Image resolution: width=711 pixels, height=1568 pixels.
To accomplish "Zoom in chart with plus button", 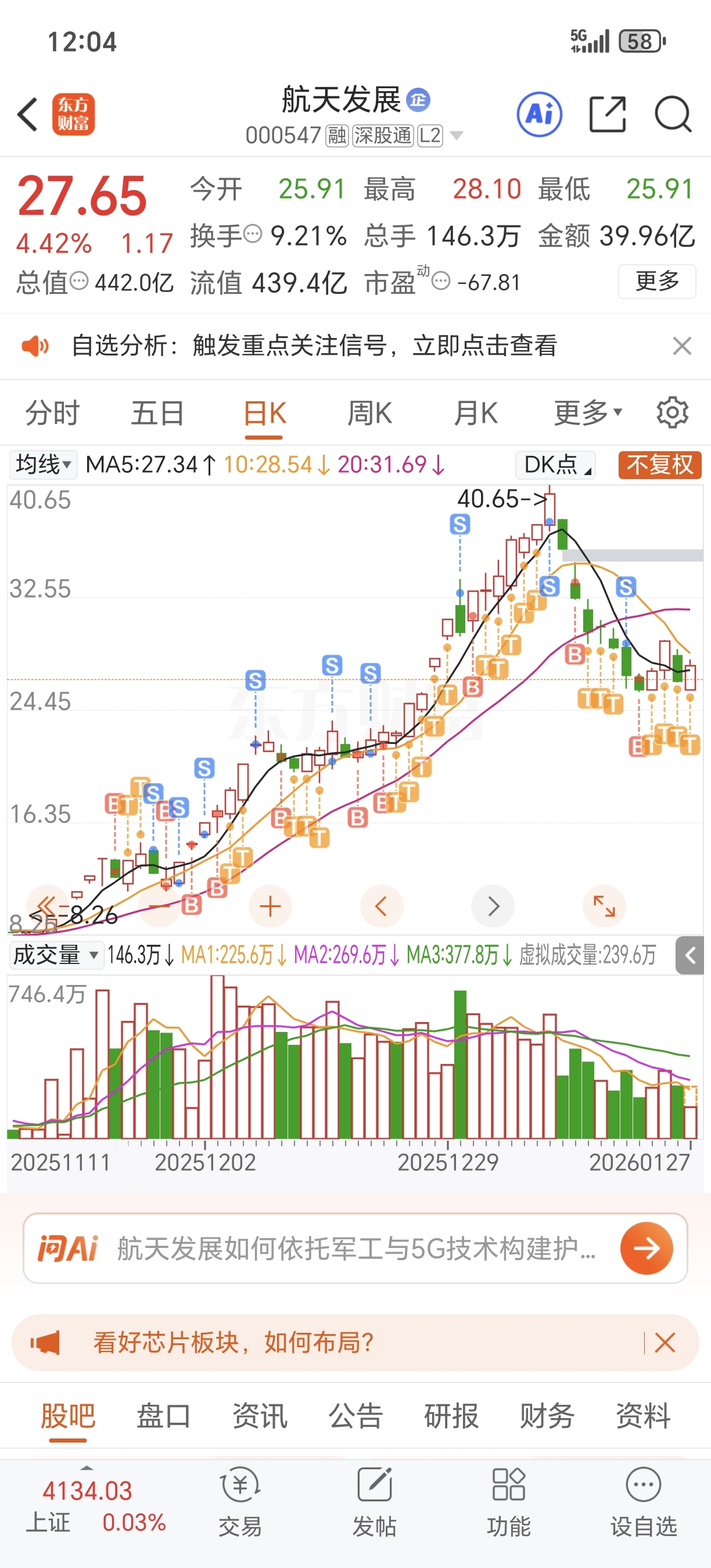I will click(270, 907).
